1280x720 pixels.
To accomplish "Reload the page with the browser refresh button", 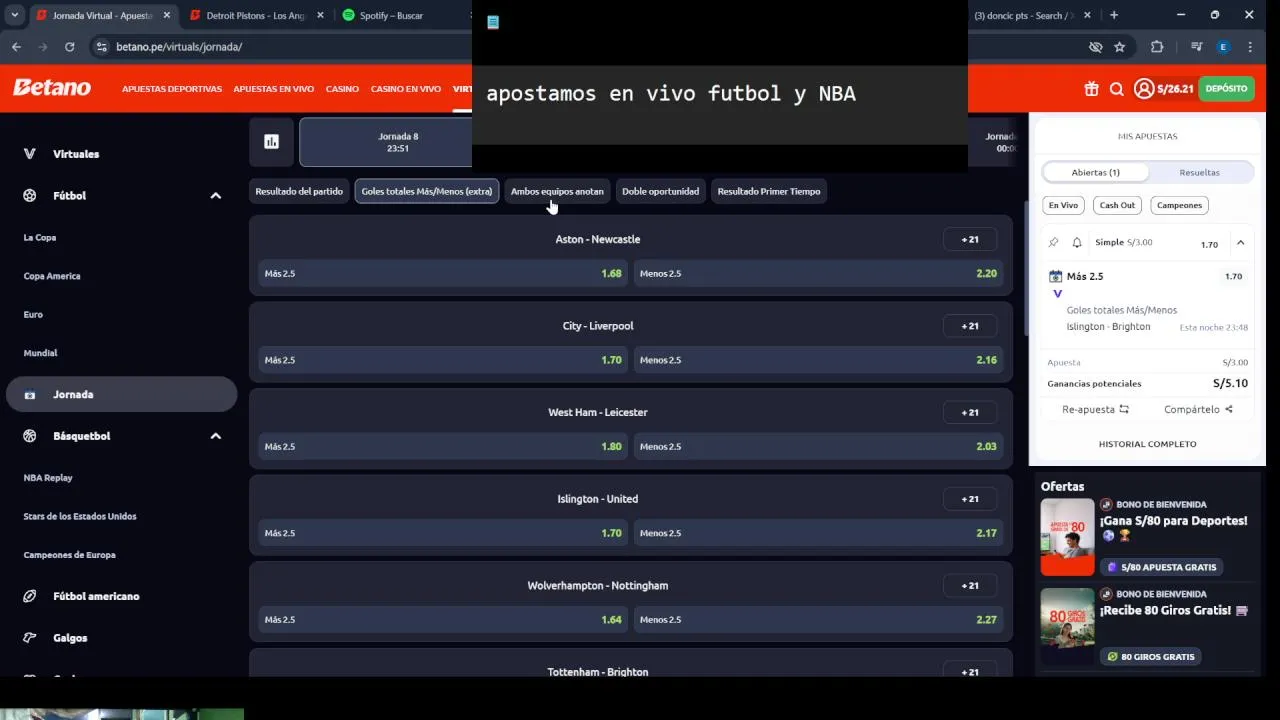I will click(69, 47).
